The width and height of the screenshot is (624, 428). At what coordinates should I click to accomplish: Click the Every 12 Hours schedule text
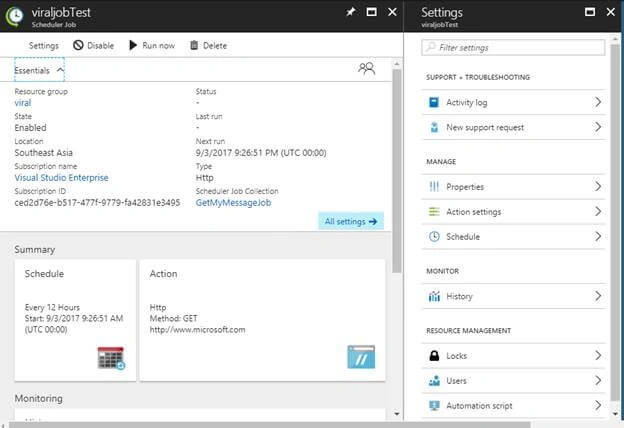[x=52, y=307]
